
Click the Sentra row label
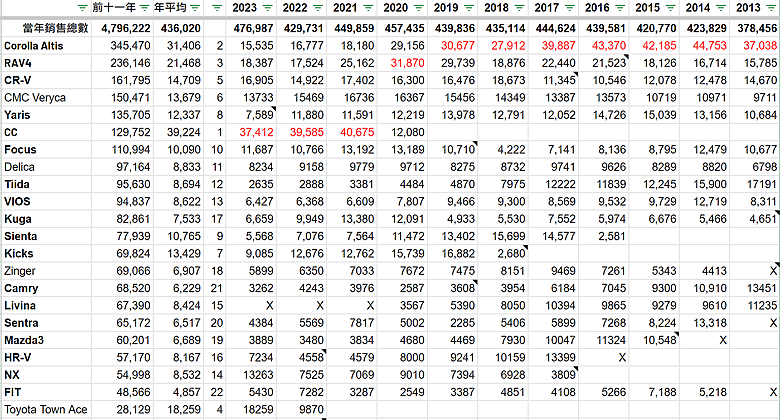(21, 323)
